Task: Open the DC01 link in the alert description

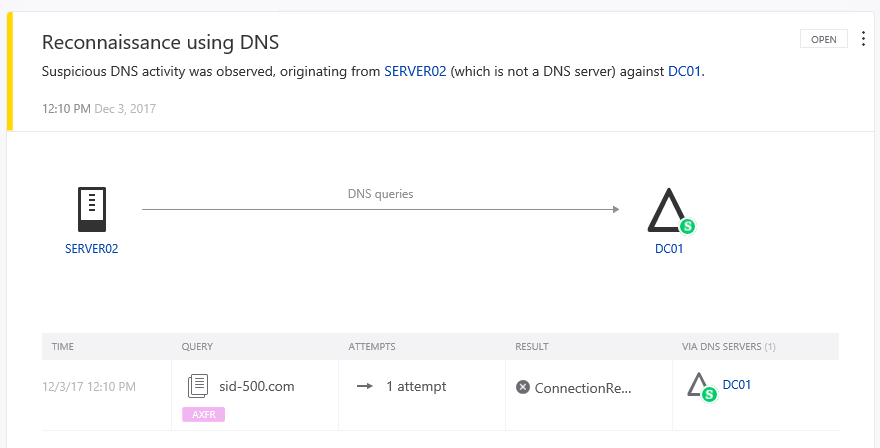Action: click(685, 72)
